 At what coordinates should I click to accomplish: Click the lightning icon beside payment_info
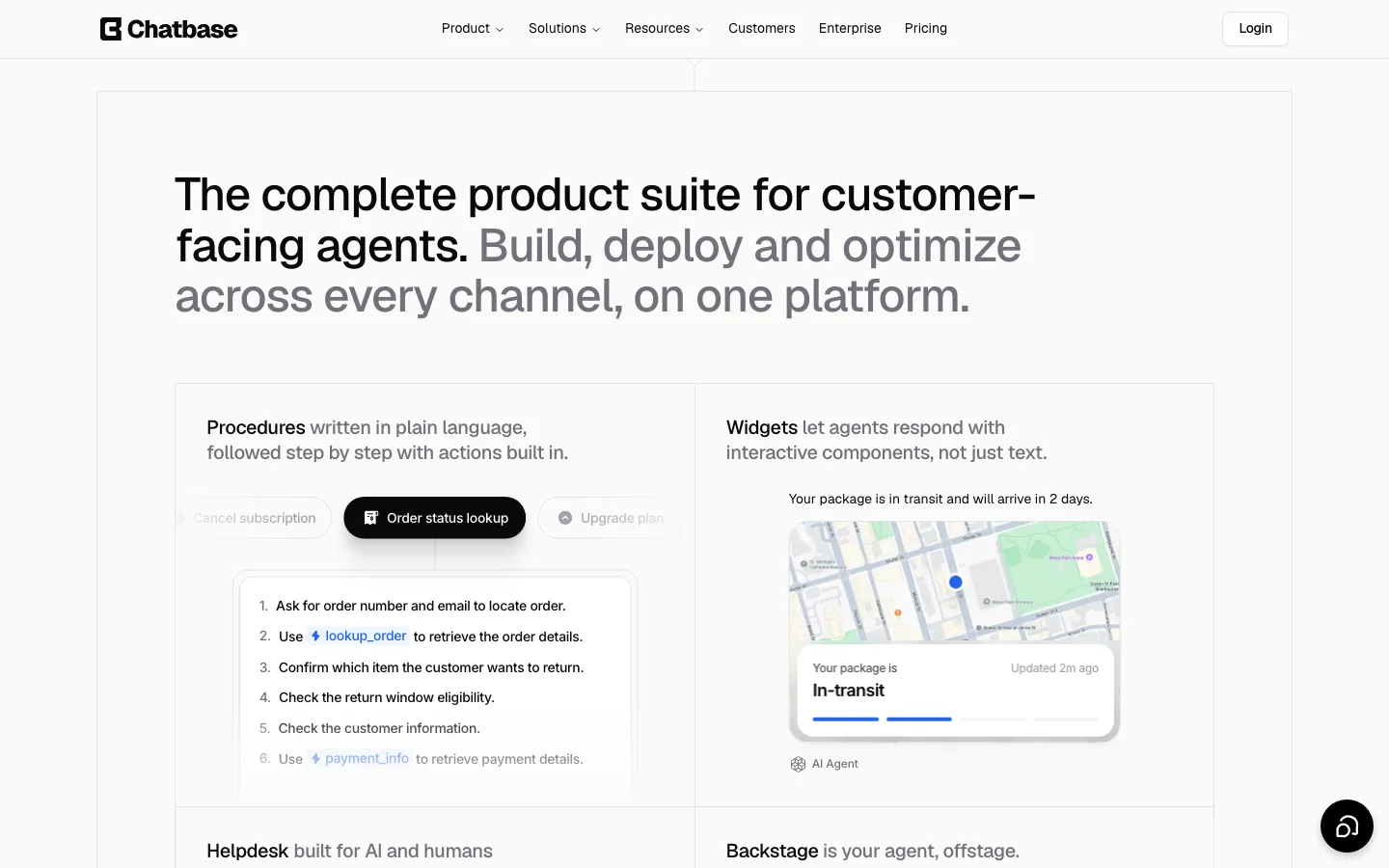click(315, 759)
